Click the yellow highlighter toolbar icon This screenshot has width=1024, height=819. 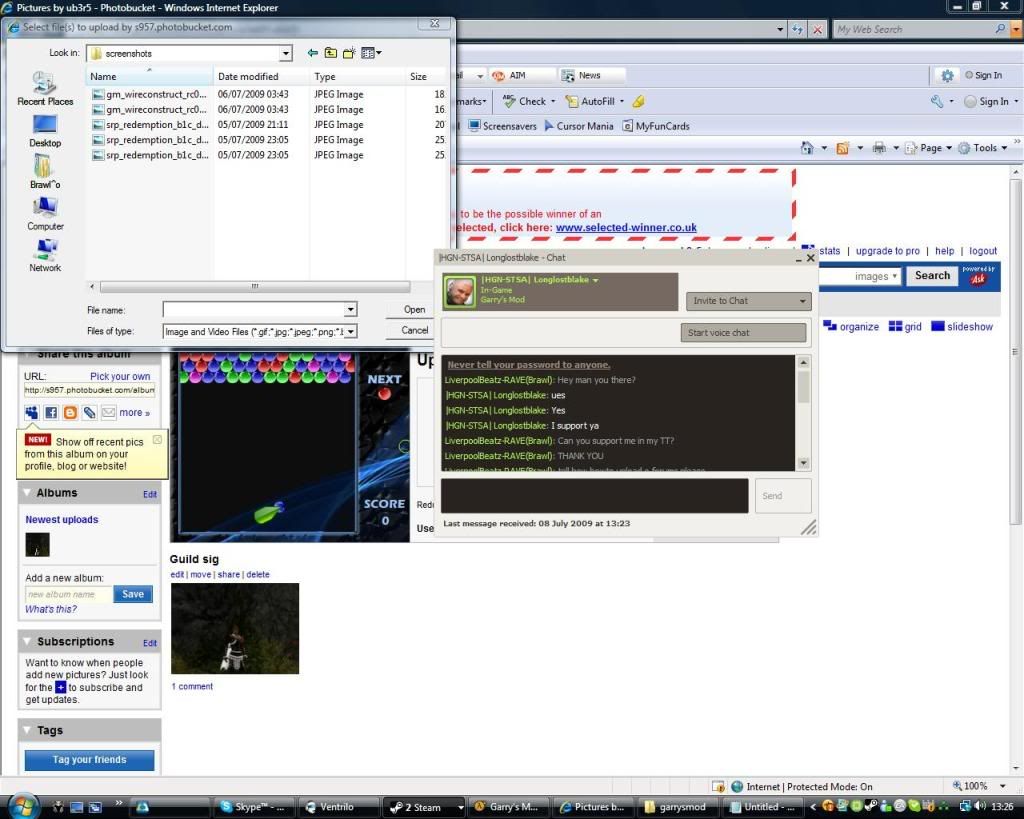click(639, 101)
